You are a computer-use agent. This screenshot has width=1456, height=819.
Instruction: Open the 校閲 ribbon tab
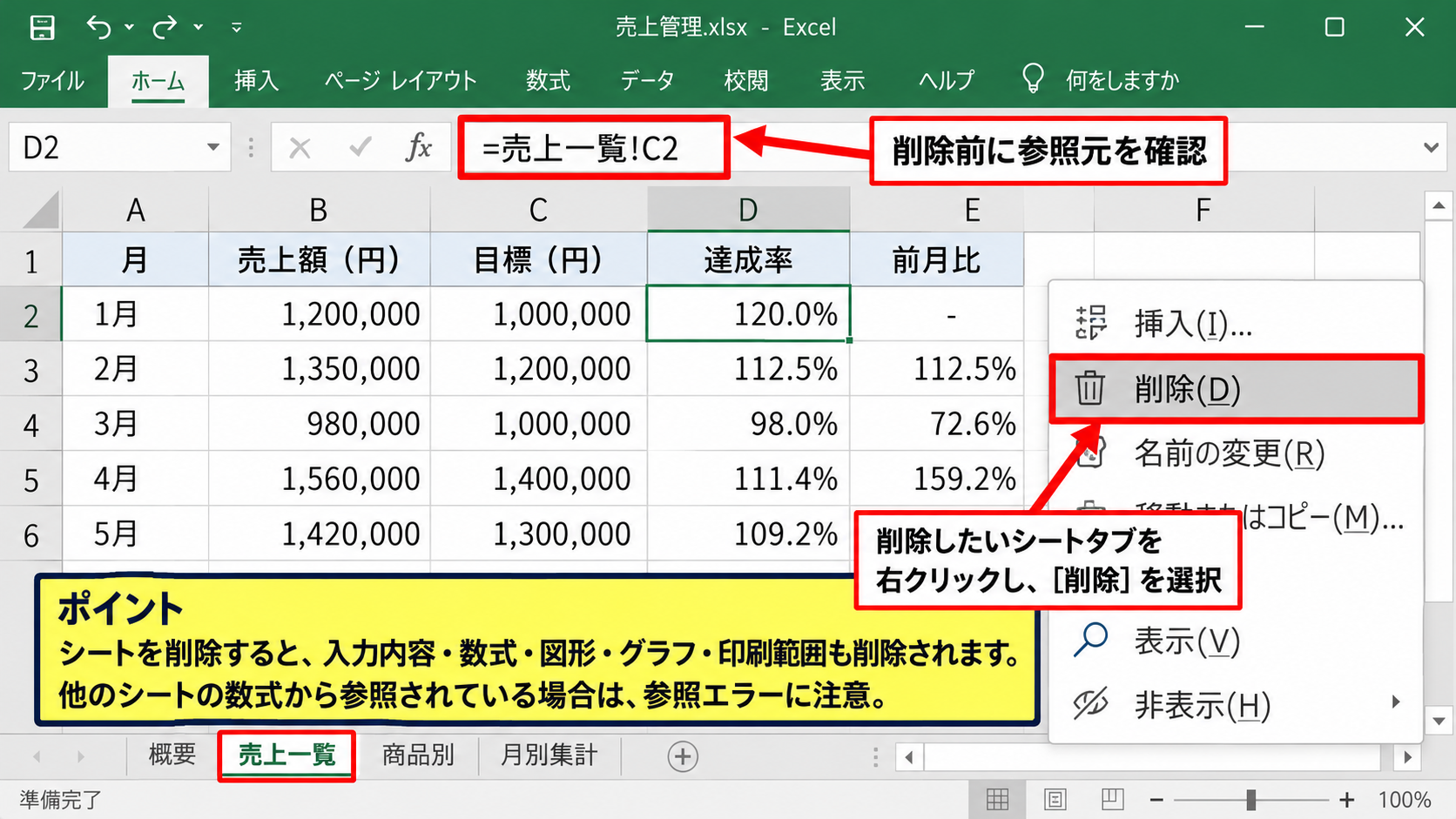(746, 81)
